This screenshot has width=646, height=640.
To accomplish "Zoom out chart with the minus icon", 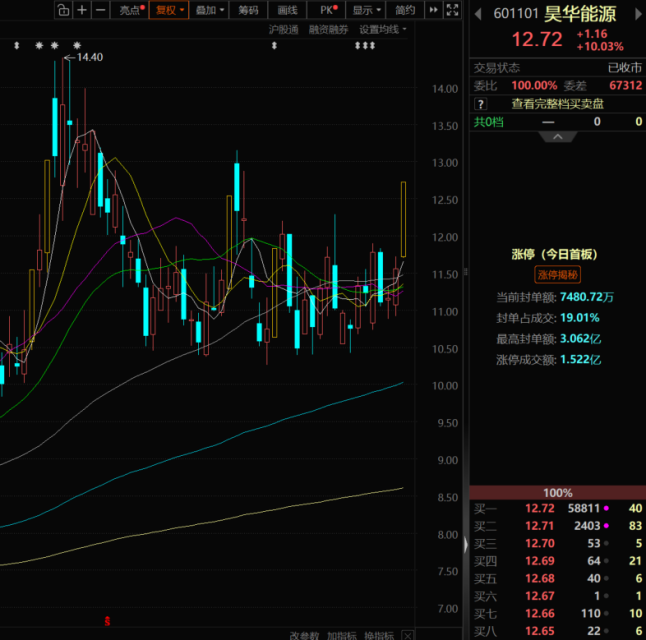I will pyautogui.click(x=101, y=10).
